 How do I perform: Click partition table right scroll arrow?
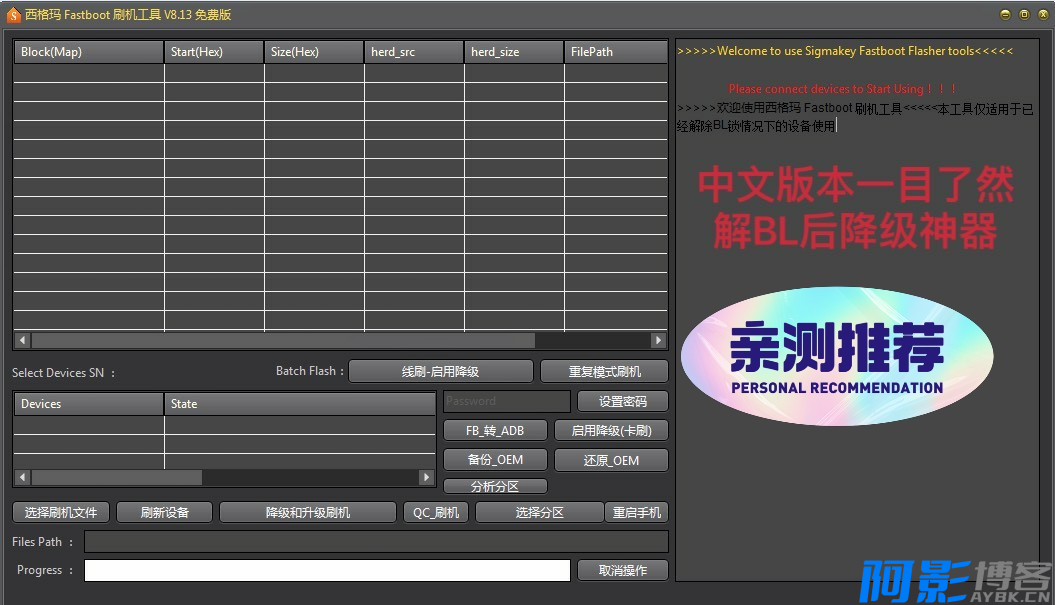click(659, 340)
